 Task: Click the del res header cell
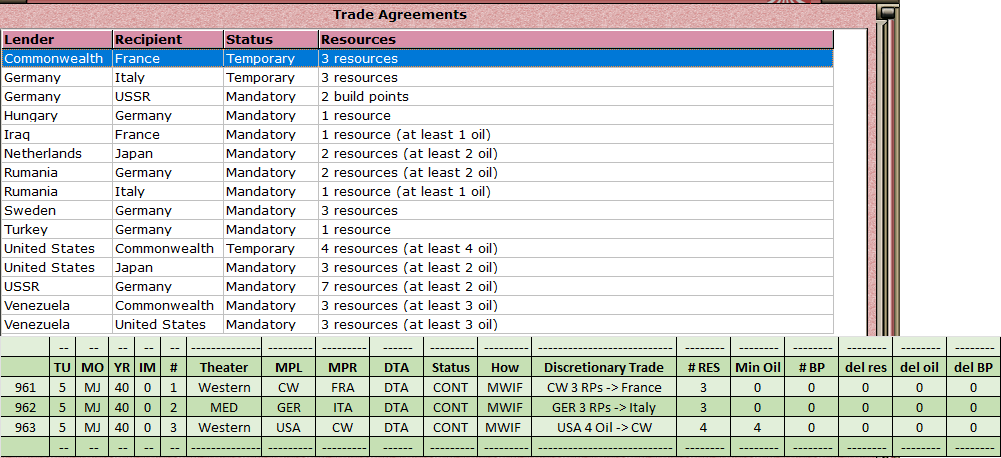[x=865, y=367]
